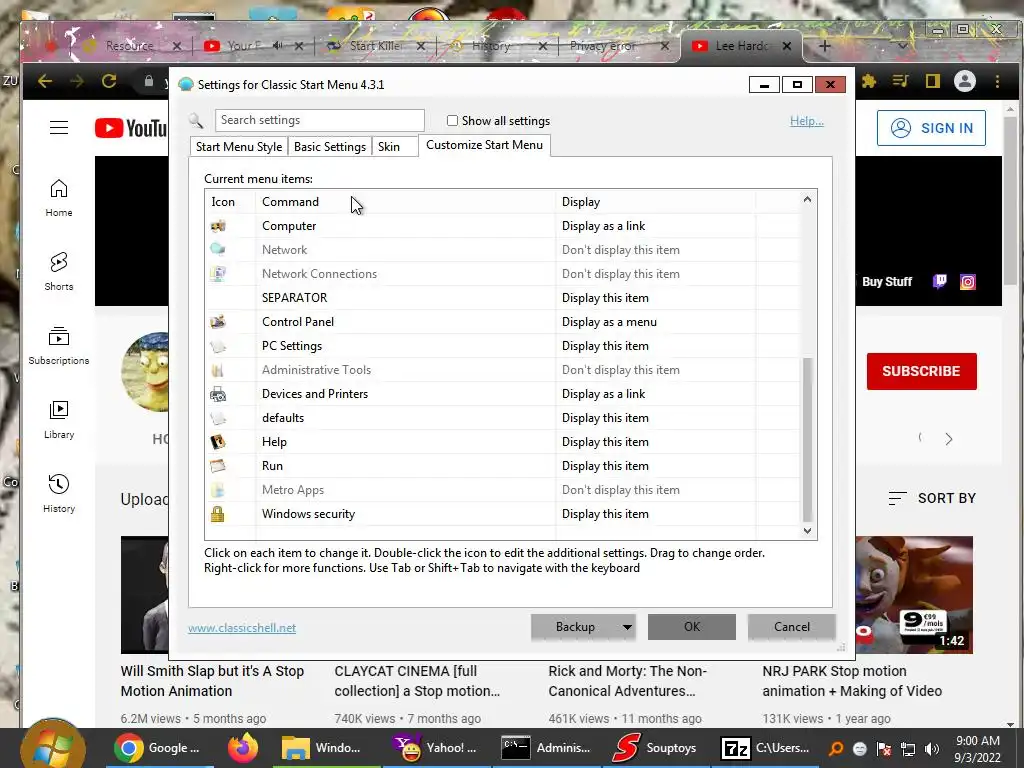Open Chrome tab search chevron
Viewport: 1024px width, 768px height.
pyautogui.click(x=903, y=46)
